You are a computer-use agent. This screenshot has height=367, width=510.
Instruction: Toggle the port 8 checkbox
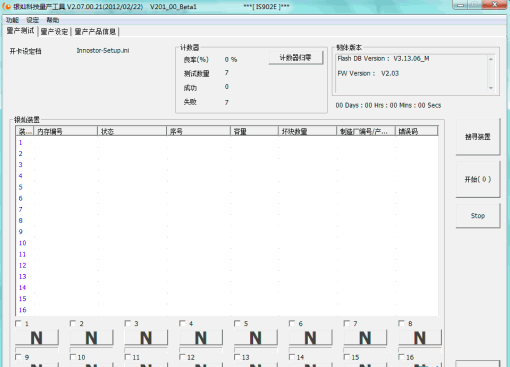401,323
